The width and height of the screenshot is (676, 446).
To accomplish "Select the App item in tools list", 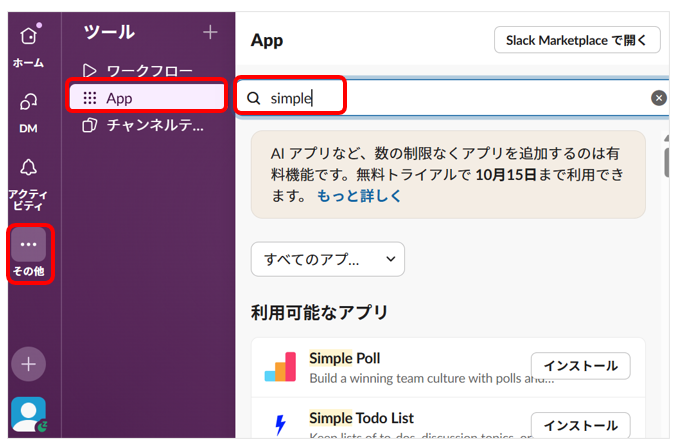I will [x=147, y=96].
